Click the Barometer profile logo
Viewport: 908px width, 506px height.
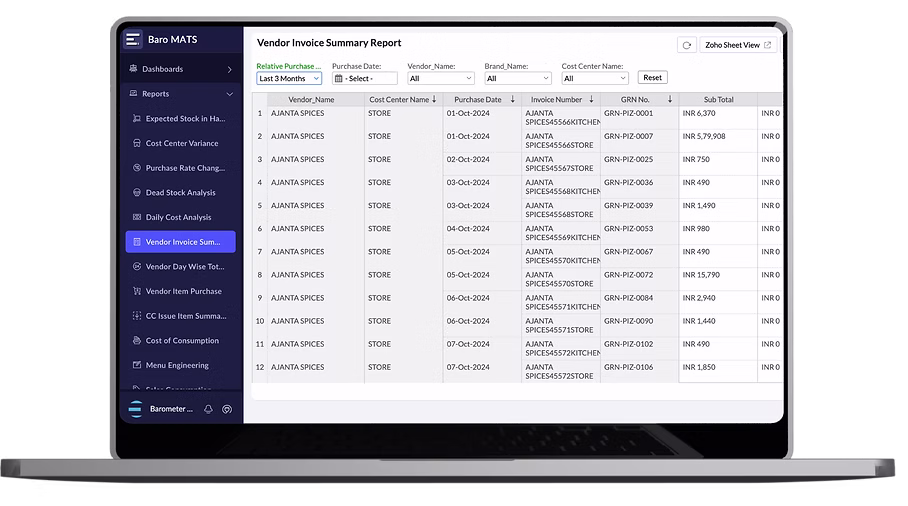coord(136,409)
